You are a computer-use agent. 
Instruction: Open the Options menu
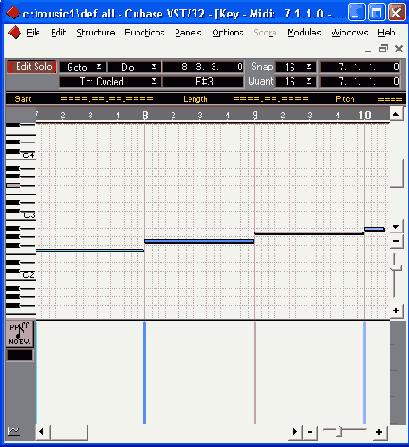(228, 32)
